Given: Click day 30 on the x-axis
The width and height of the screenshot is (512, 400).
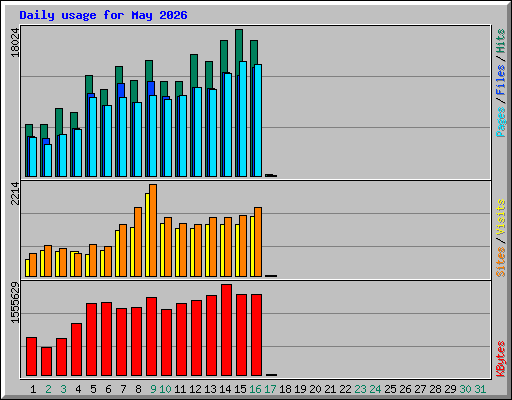Looking at the screenshot, I should click(465, 389).
